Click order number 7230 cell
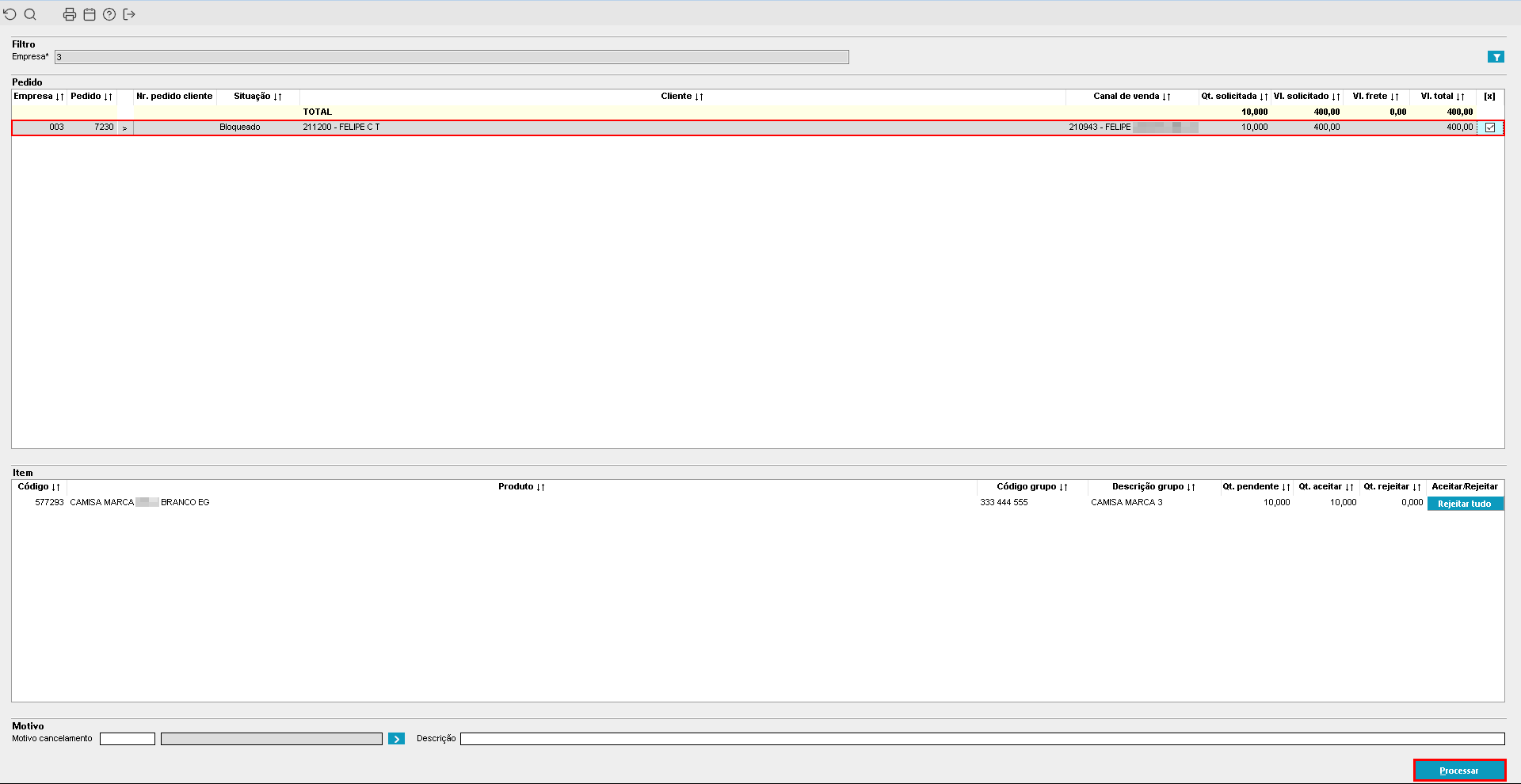 click(104, 127)
